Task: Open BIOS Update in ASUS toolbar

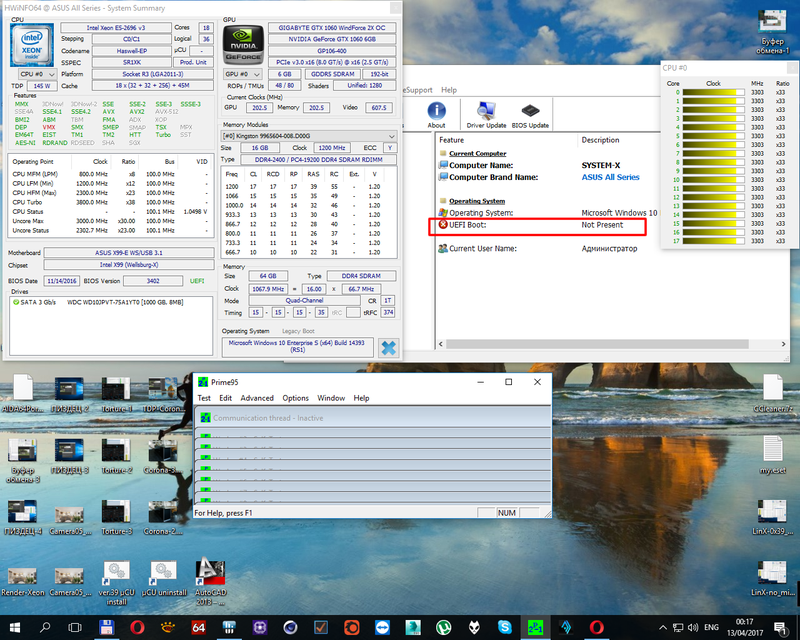Action: click(x=530, y=115)
